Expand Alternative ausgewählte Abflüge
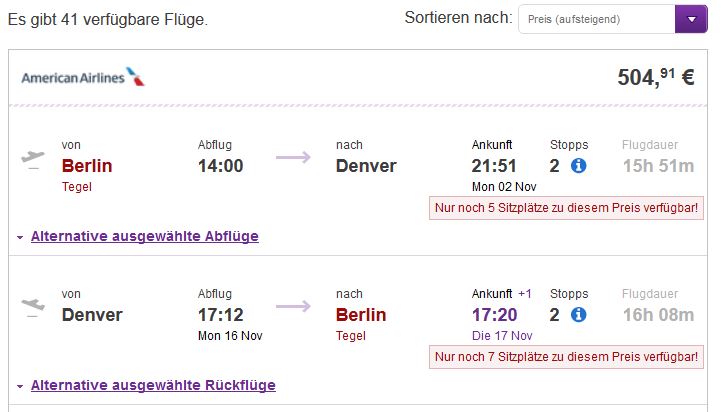 point(144,236)
